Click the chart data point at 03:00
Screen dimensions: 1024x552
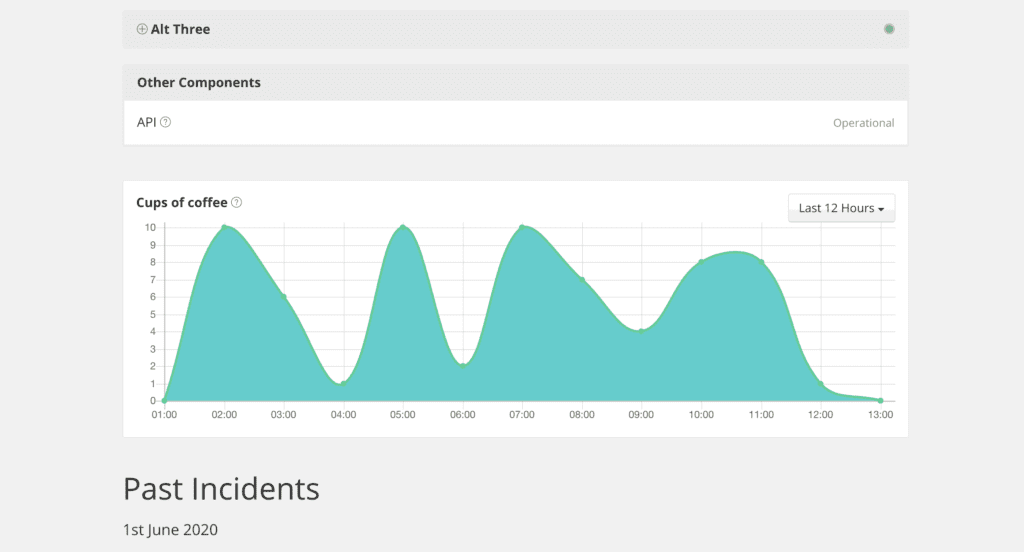tap(284, 296)
